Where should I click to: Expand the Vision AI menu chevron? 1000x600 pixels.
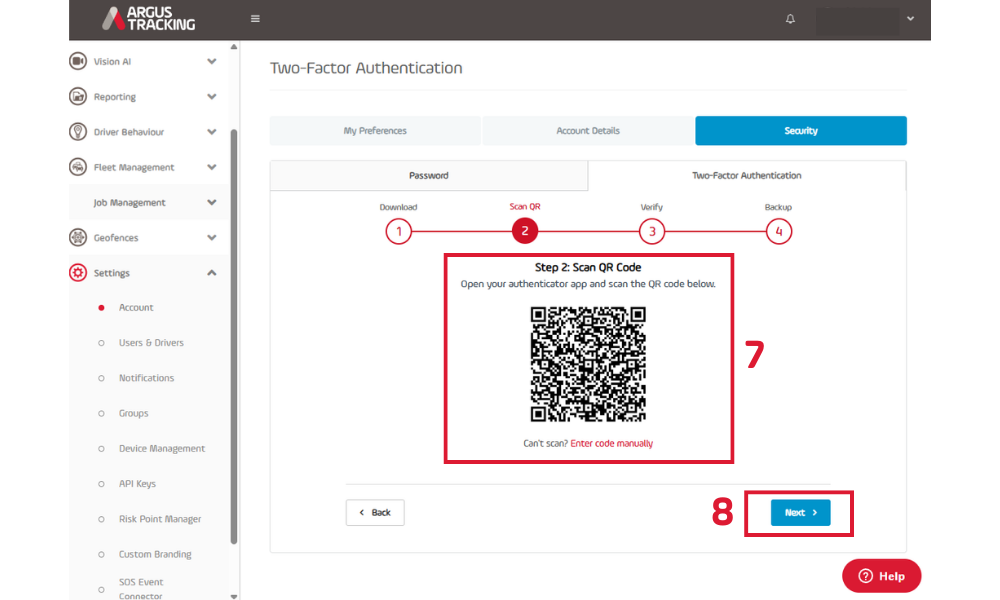coord(212,61)
